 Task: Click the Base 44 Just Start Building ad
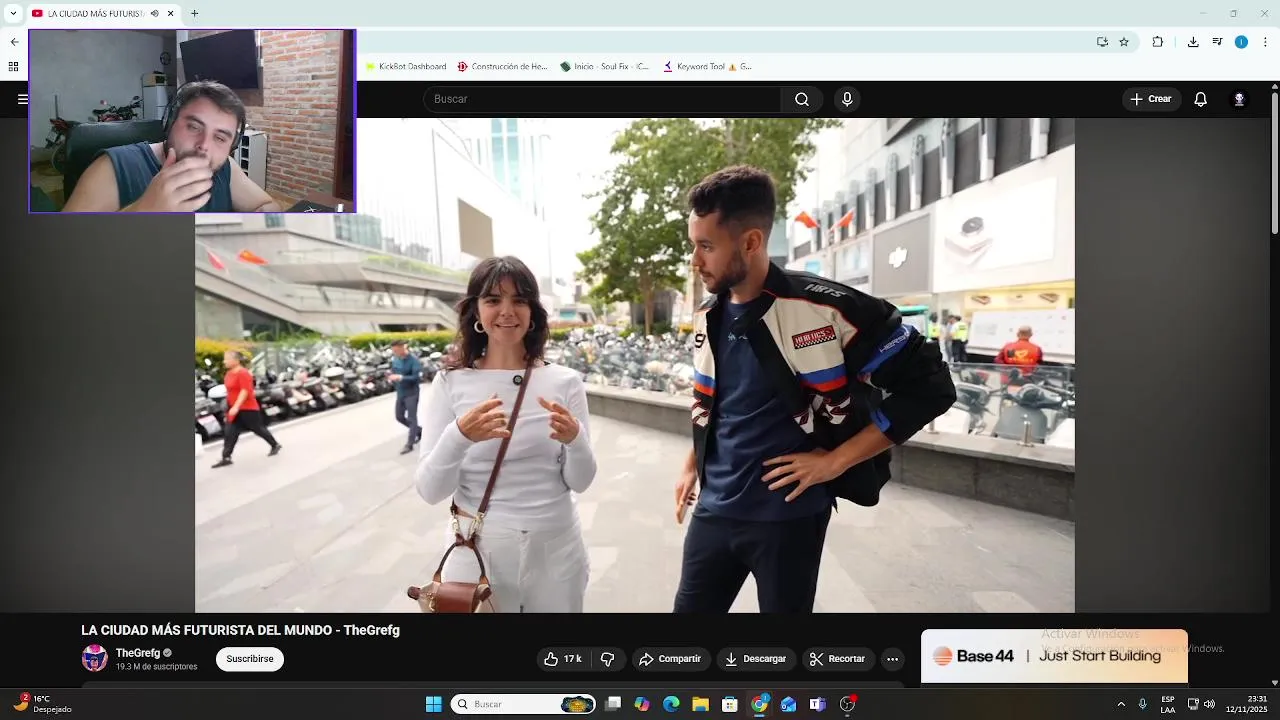coord(1054,656)
